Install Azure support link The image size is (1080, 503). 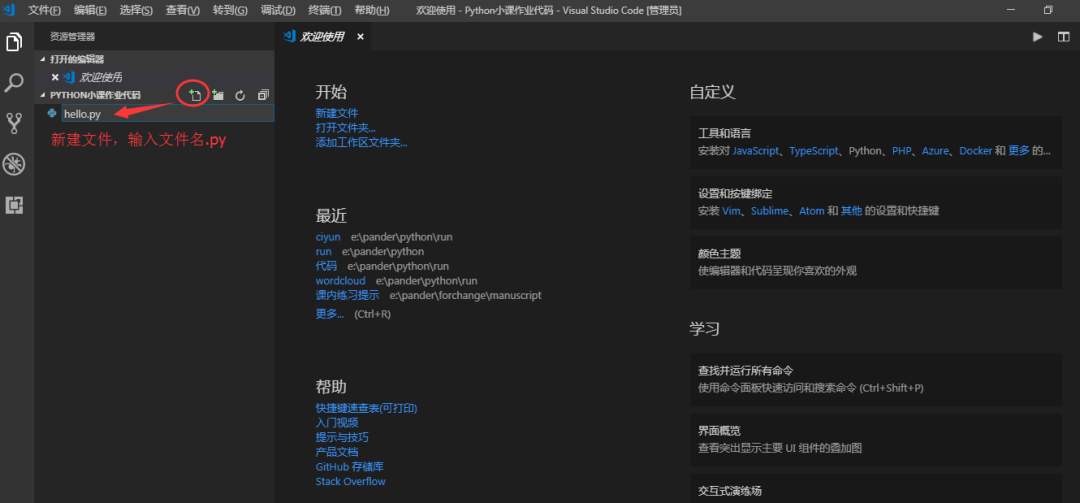[935, 150]
